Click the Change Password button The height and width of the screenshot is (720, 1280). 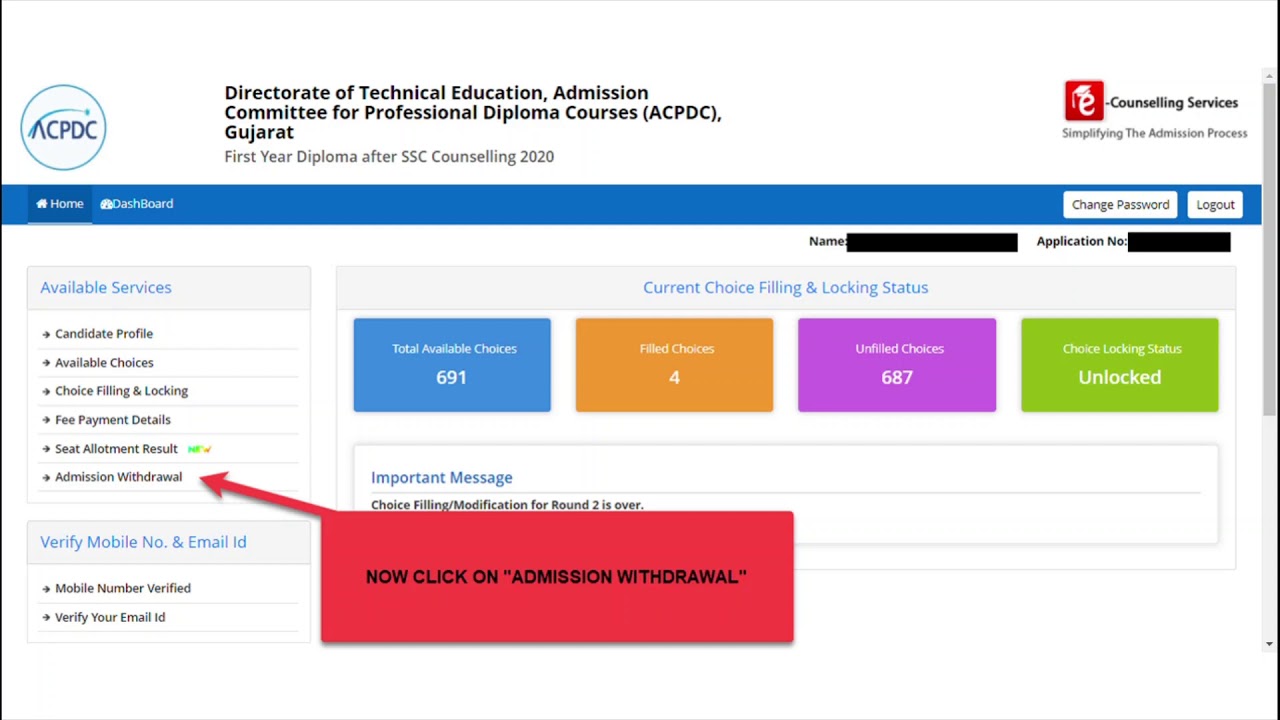[x=1120, y=205]
